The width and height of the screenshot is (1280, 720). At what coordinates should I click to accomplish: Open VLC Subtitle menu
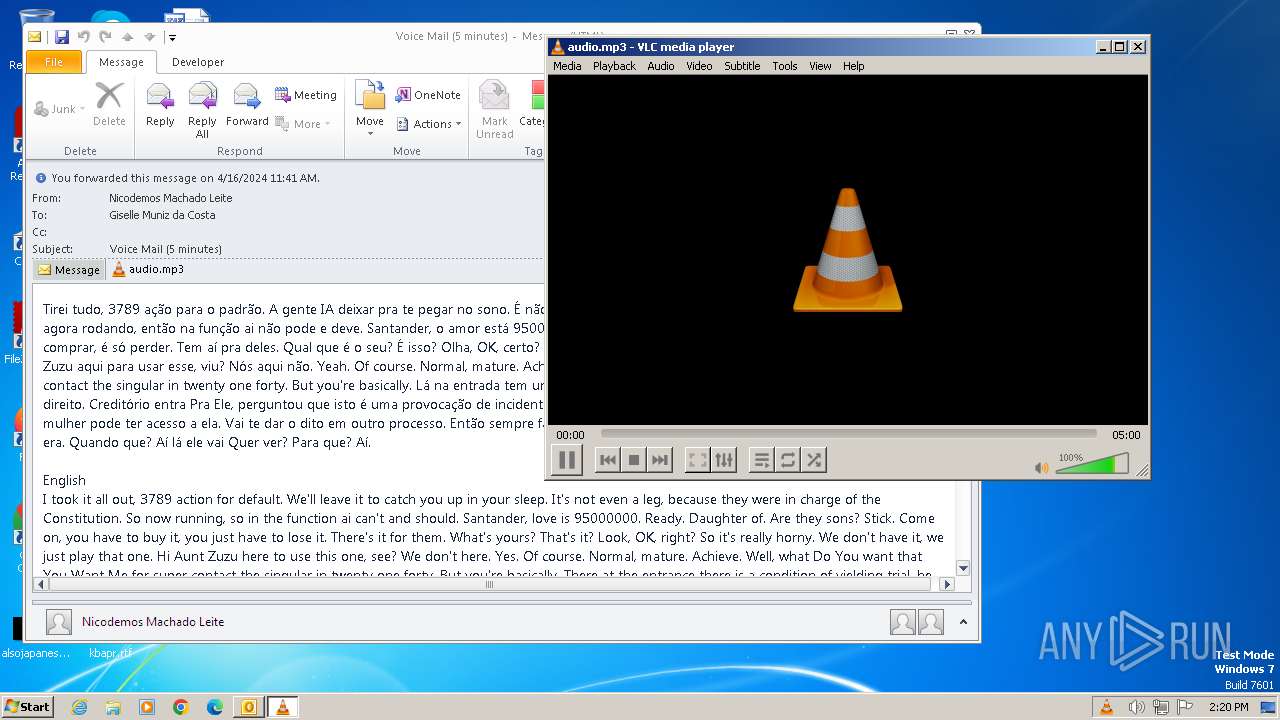(x=742, y=66)
